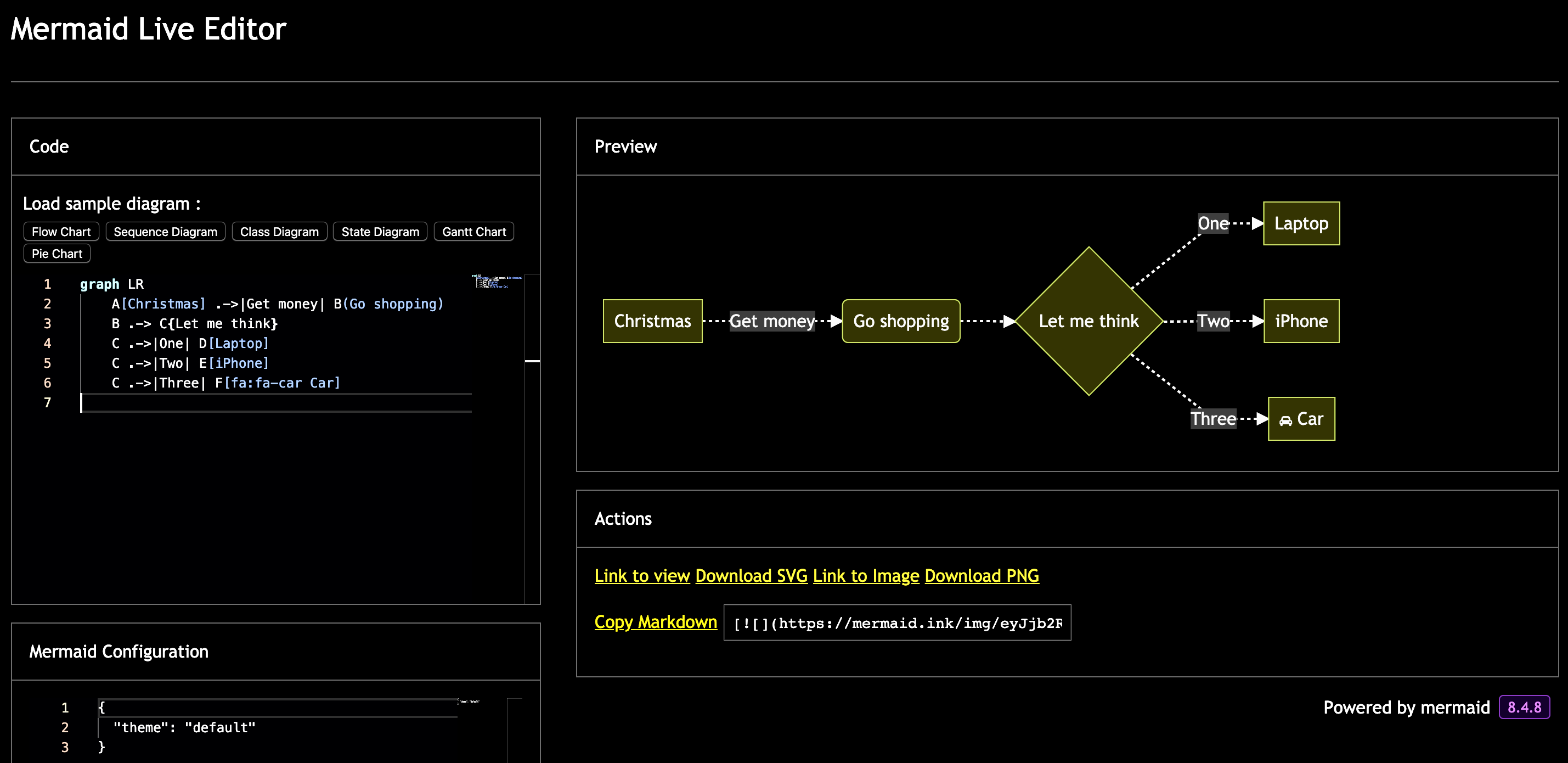Click the iPhone node in diagram
This screenshot has width=1568, height=763.
click(x=1301, y=321)
